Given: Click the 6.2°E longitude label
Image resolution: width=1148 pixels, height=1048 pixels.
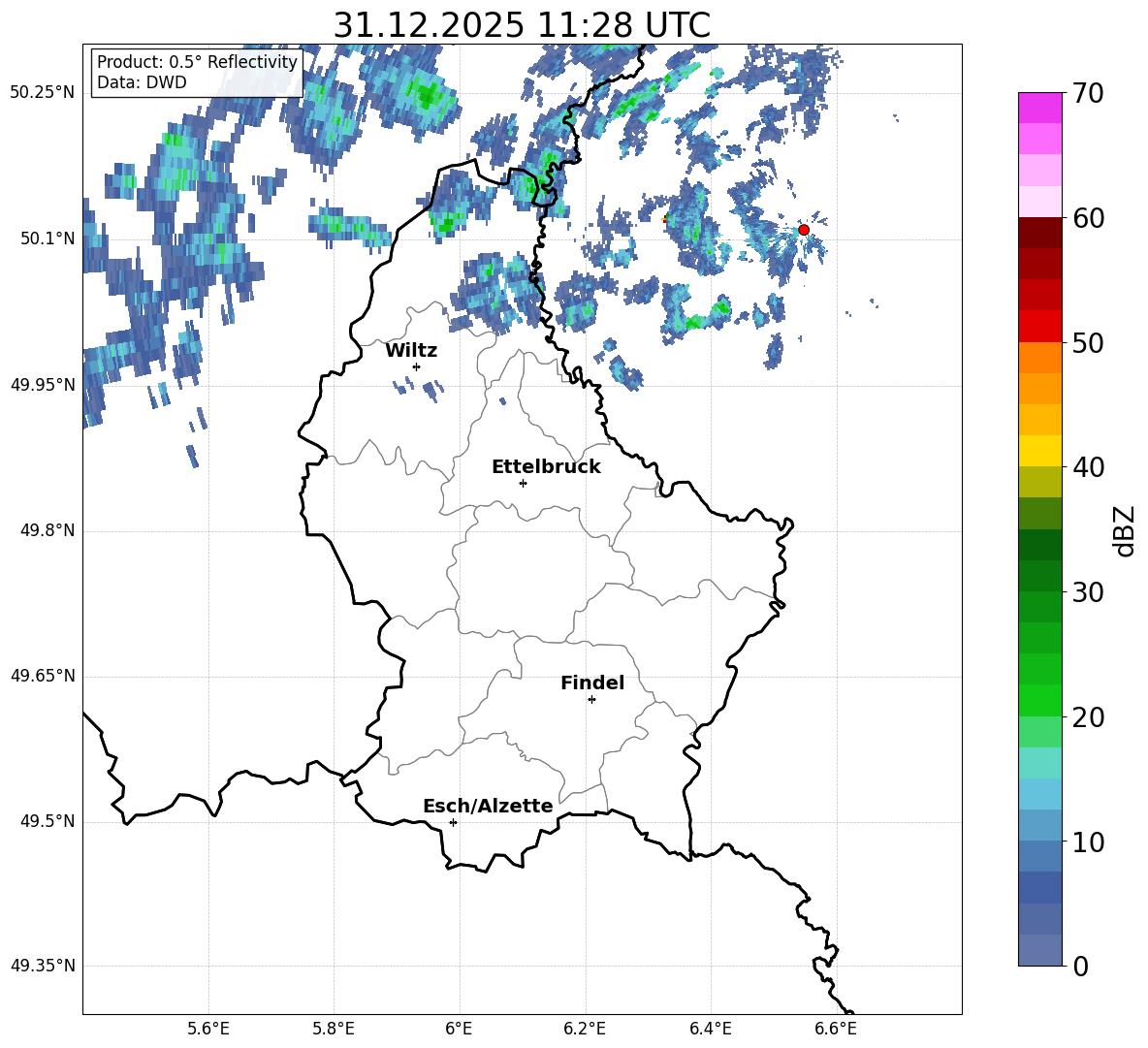Looking at the screenshot, I should click(585, 1029).
